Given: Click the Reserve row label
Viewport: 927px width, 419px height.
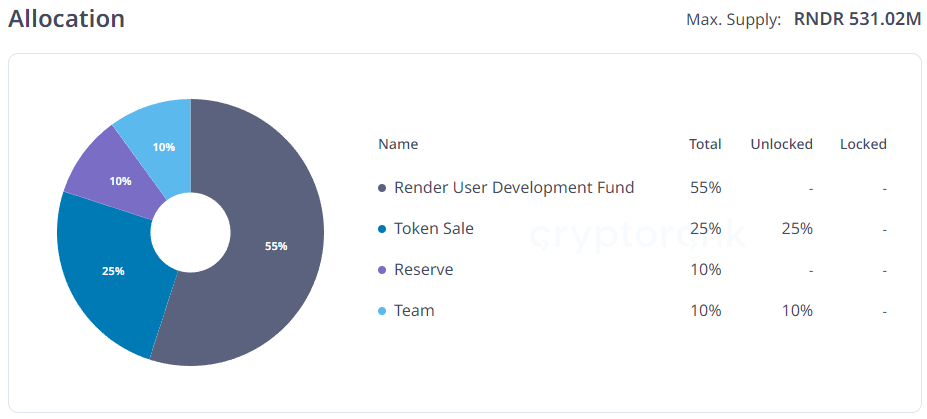Looking at the screenshot, I should pyautogui.click(x=424, y=269).
